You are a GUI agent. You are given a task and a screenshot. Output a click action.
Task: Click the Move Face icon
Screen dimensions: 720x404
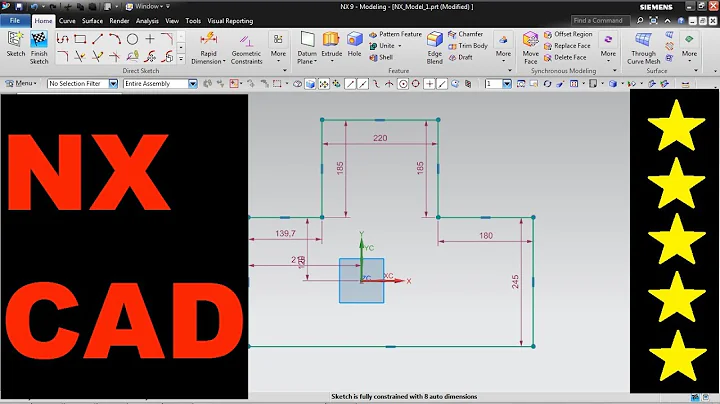click(x=530, y=40)
